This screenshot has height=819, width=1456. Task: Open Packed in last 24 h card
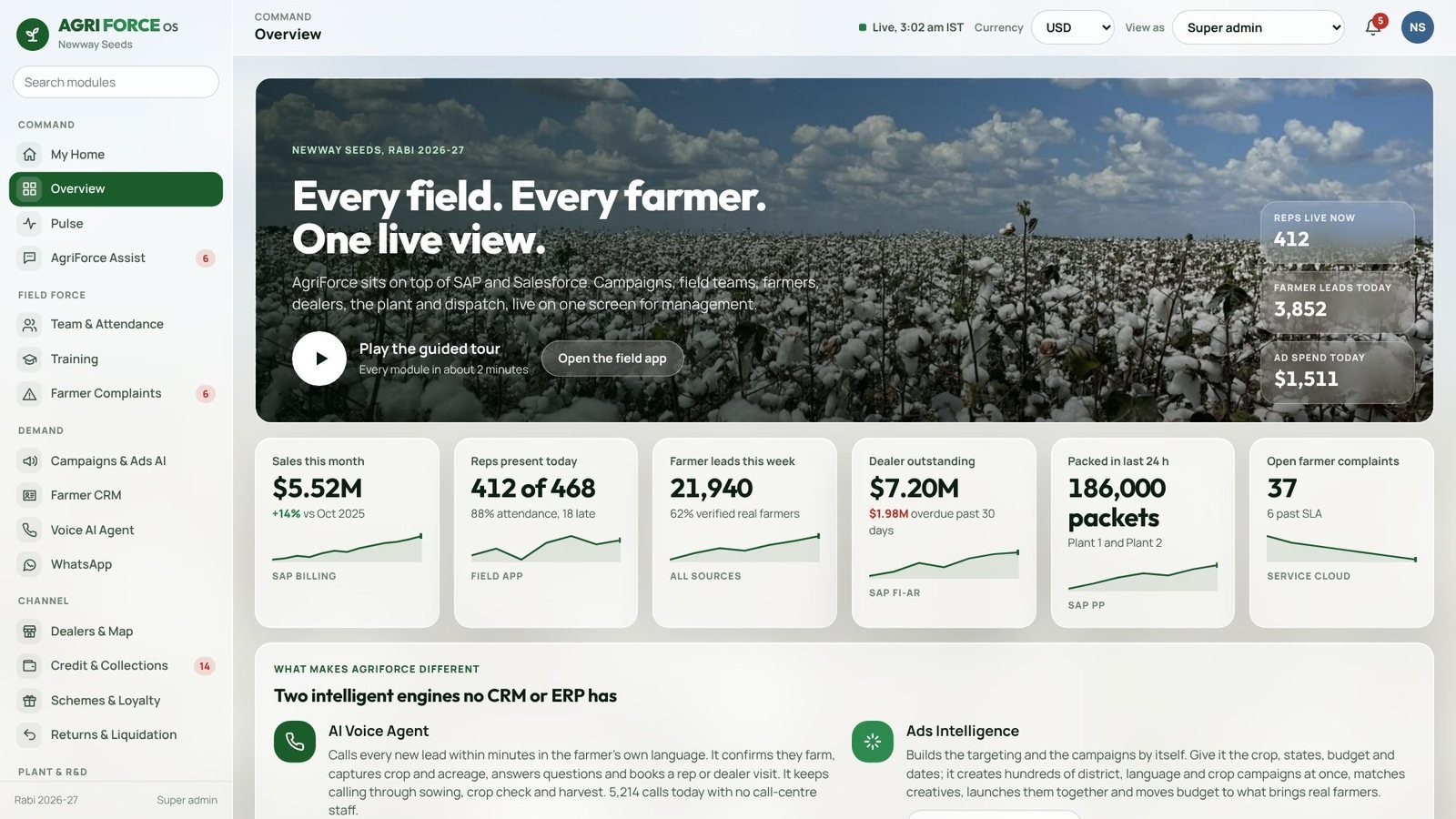pyautogui.click(x=1143, y=533)
